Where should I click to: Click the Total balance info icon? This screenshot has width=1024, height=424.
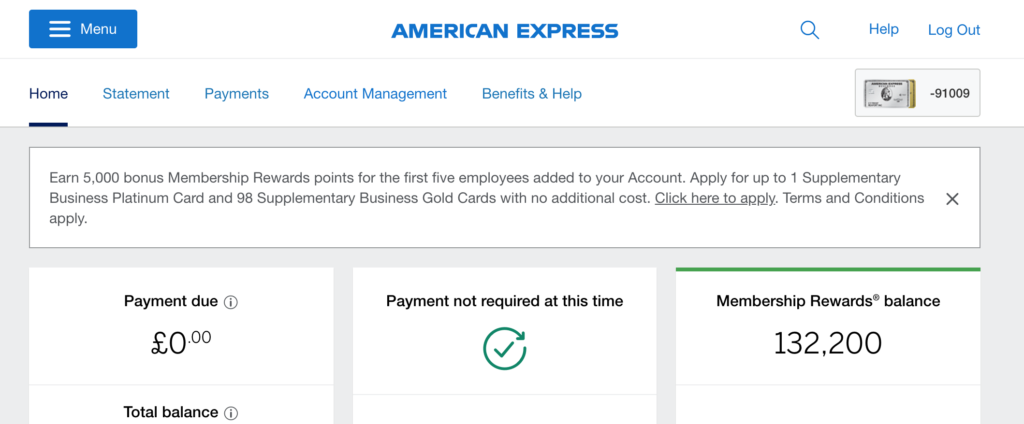click(x=231, y=413)
